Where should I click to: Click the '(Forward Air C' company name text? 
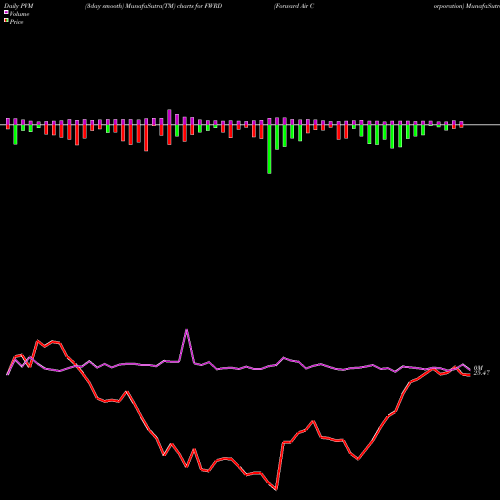pos(294,6)
